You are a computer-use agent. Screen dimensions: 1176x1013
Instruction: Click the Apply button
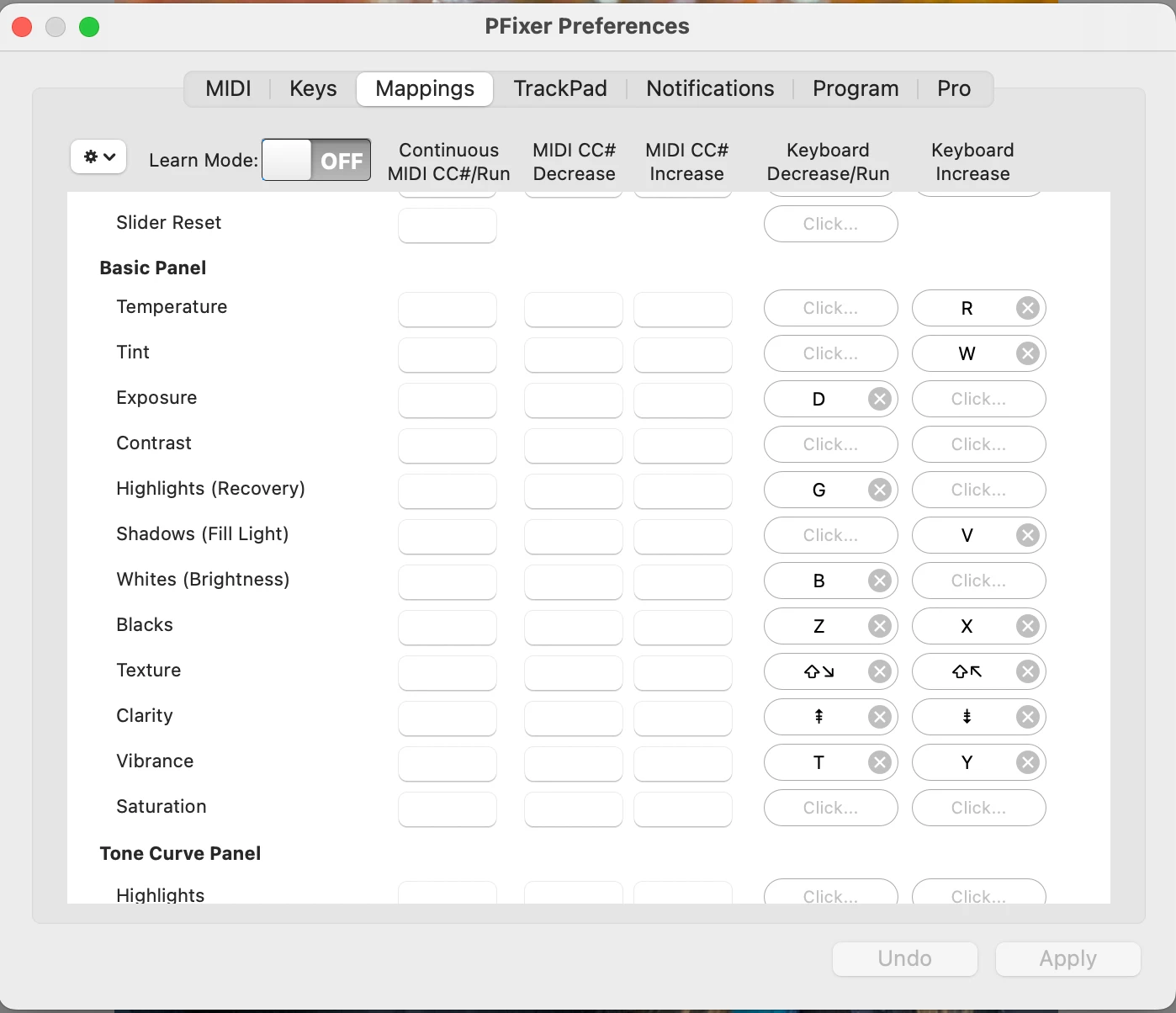coord(1068,958)
